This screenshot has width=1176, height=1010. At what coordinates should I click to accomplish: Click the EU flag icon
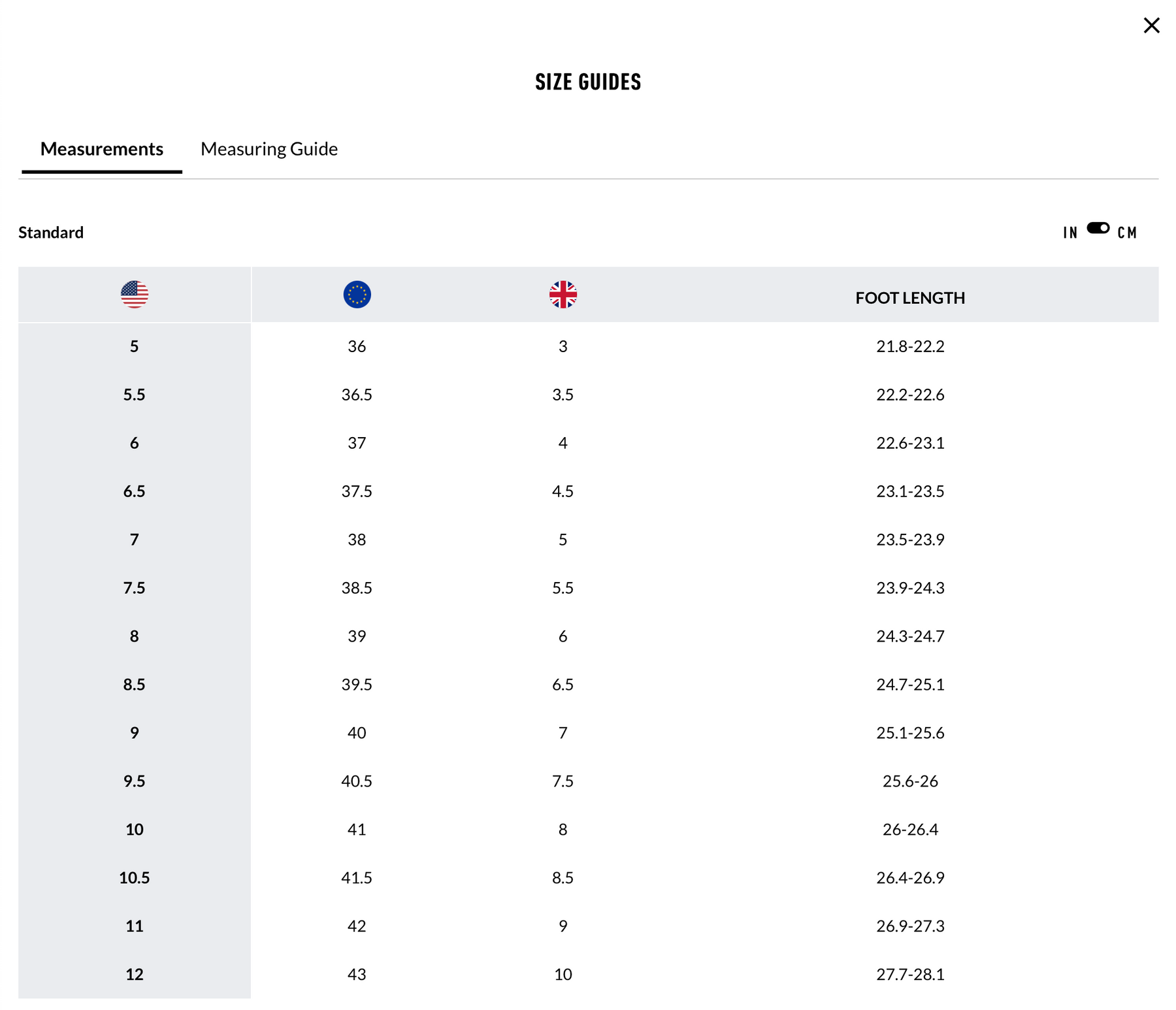(357, 295)
